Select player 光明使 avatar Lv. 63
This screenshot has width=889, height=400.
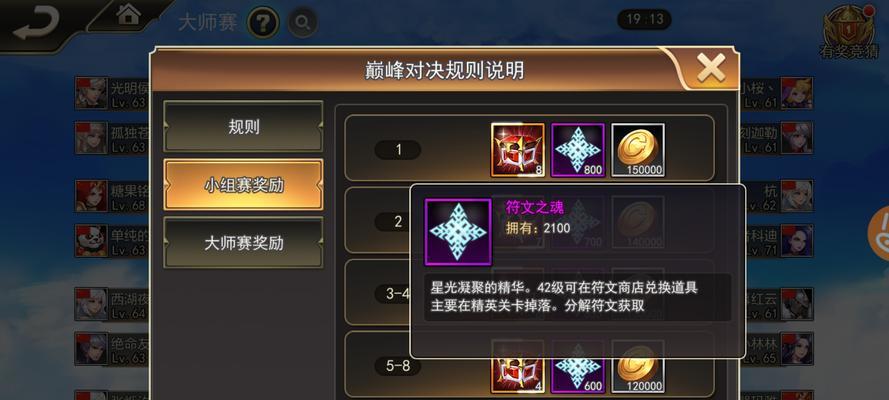coord(91,93)
